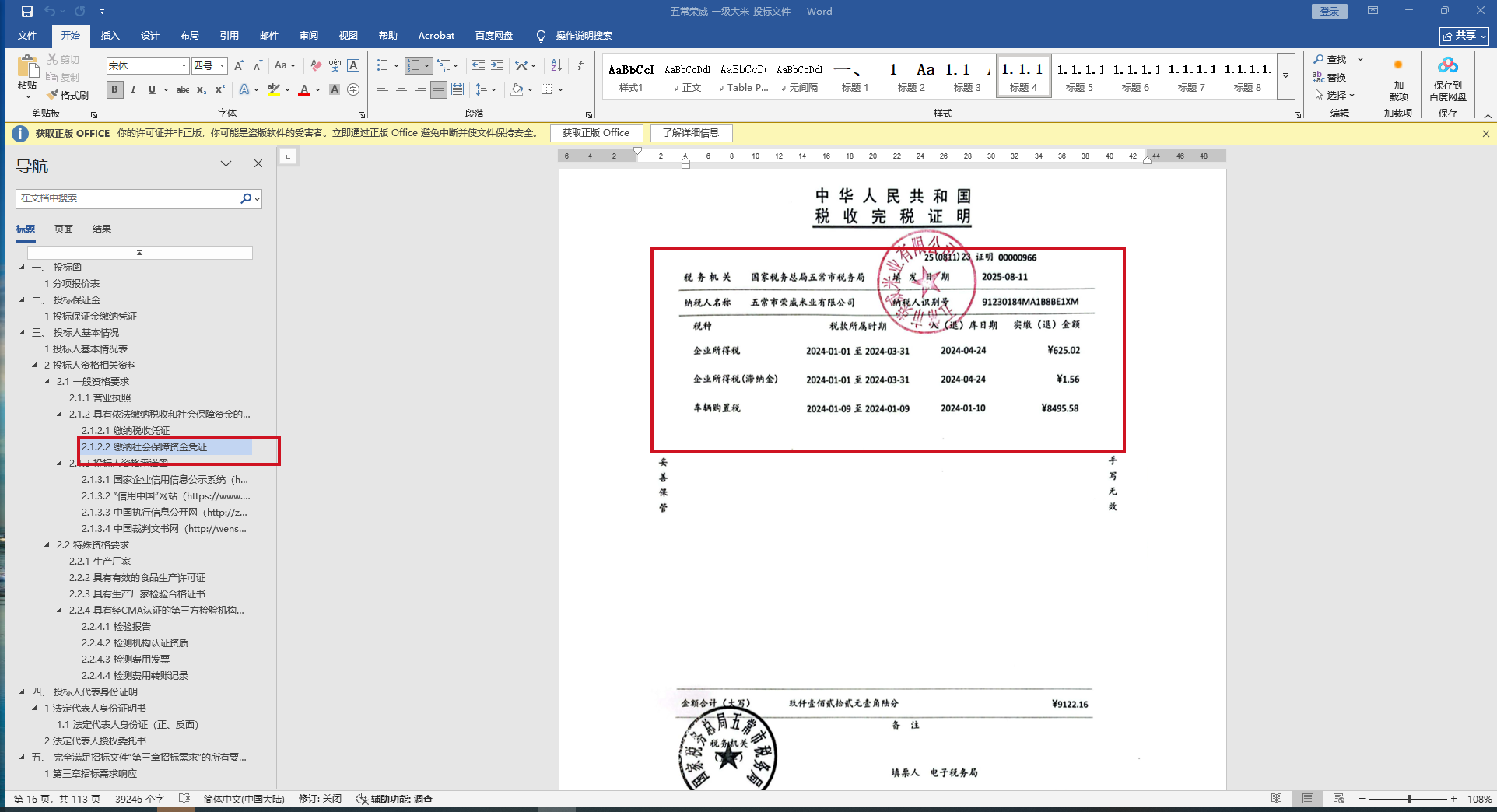Click the Sort A-Z icon
The width and height of the screenshot is (1497, 812).
[556, 65]
